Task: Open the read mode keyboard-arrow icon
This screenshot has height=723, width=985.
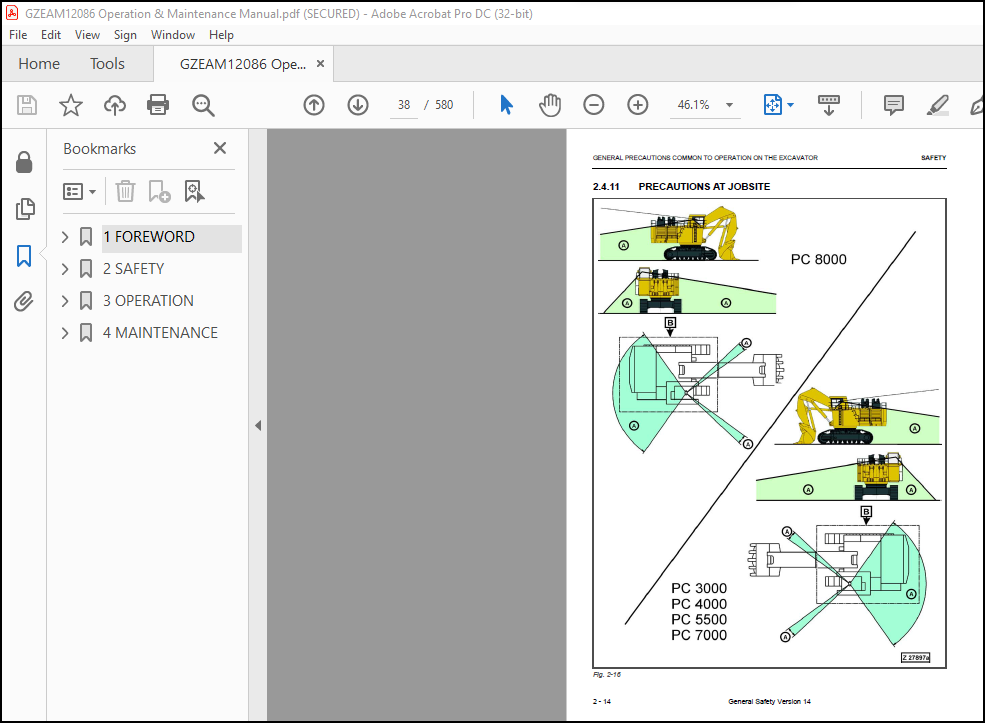Action: 829,105
